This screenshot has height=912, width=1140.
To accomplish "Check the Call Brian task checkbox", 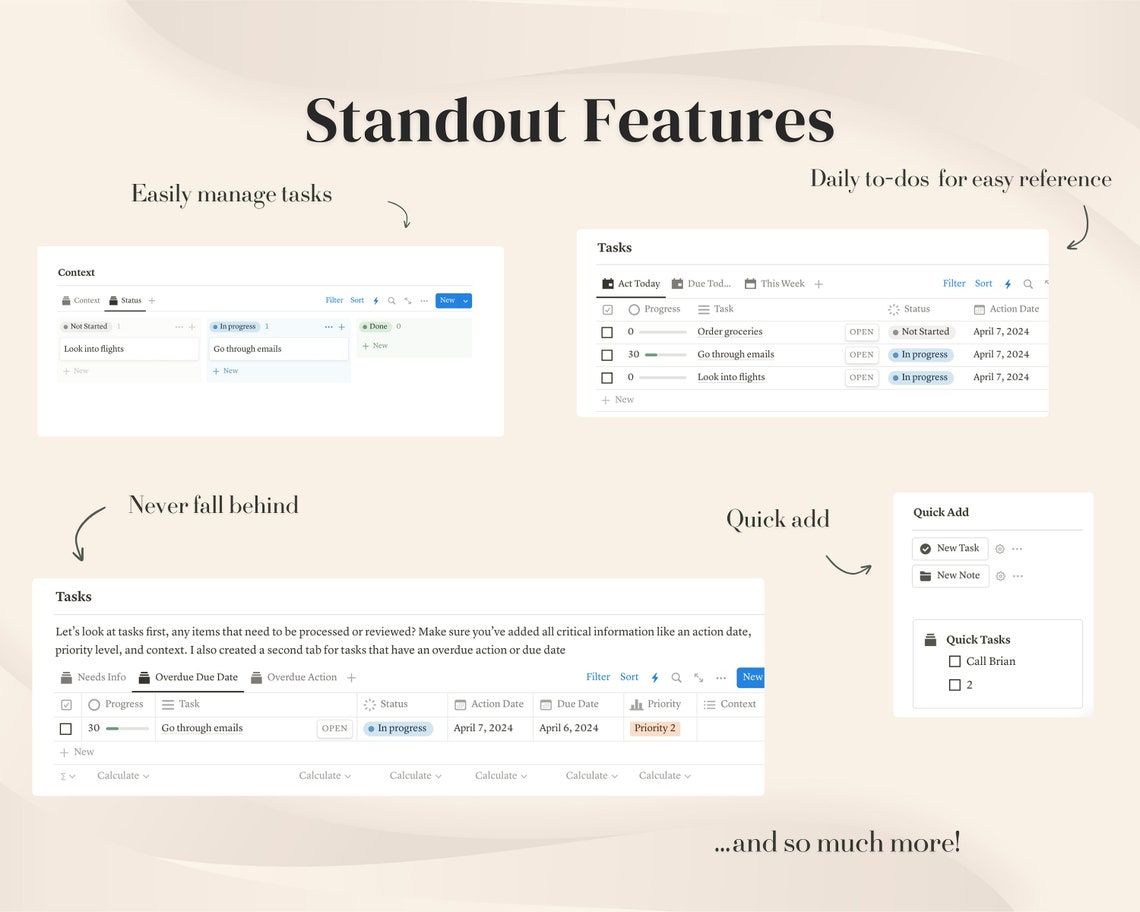I will click(955, 661).
